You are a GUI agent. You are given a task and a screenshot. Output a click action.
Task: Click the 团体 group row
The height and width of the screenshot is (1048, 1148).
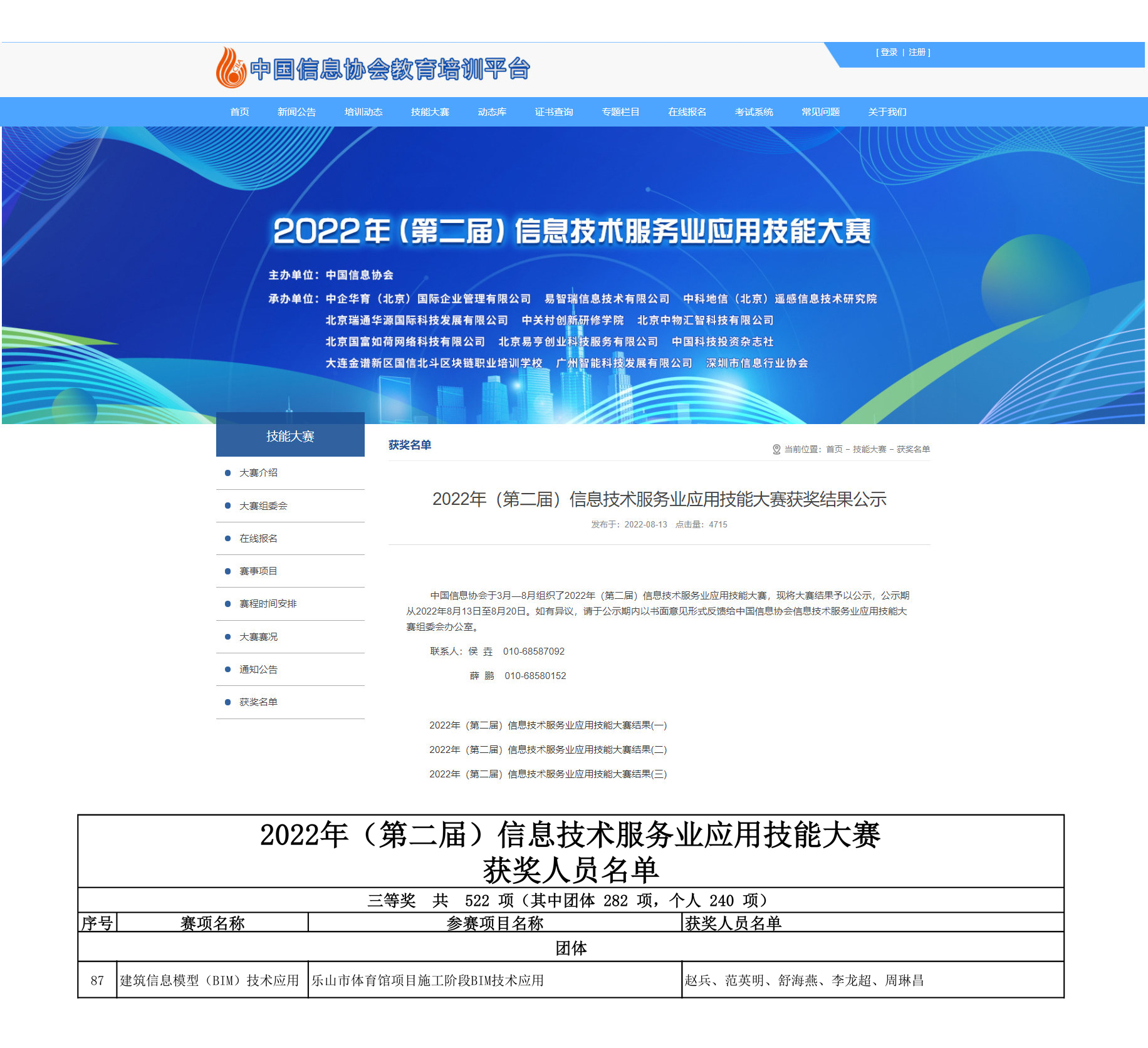[571, 947]
